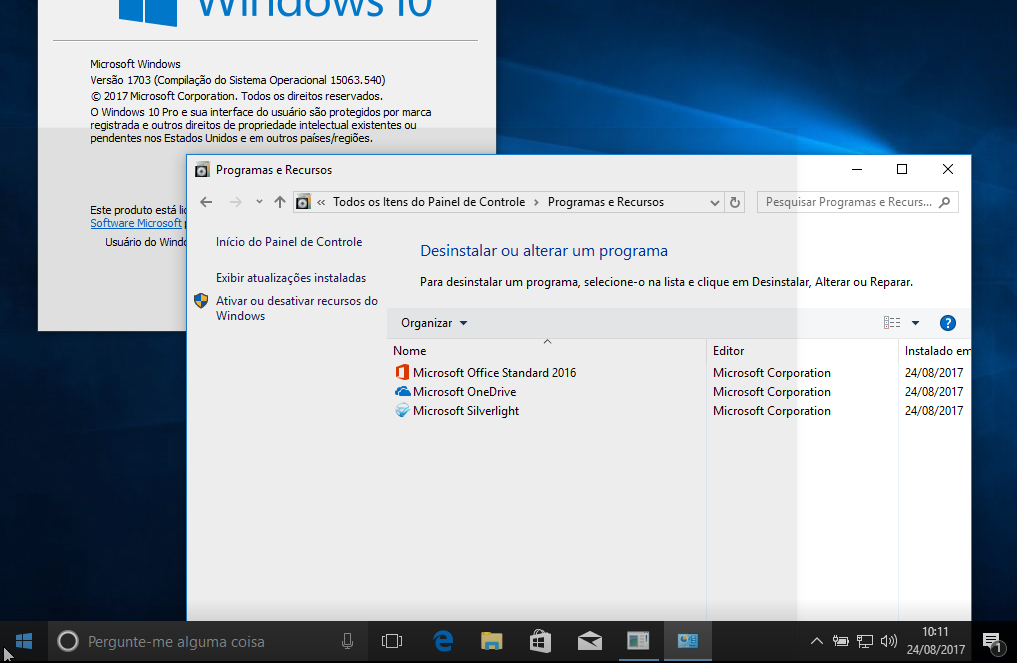
Task: Click the double chevron breadcrumb overflow
Action: [321, 202]
